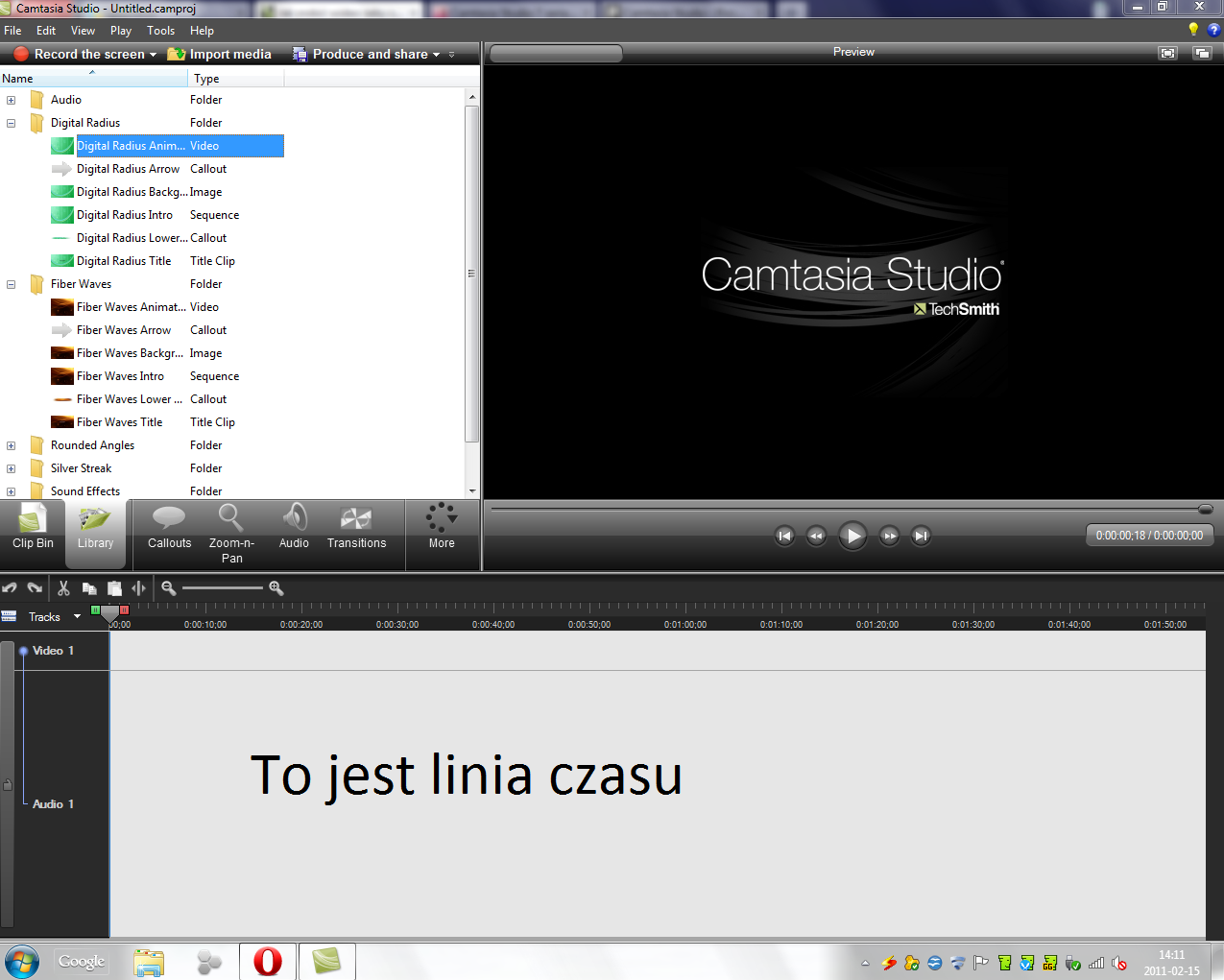1224x980 pixels.
Task: Sort library by Name column header
Action: tap(94, 78)
